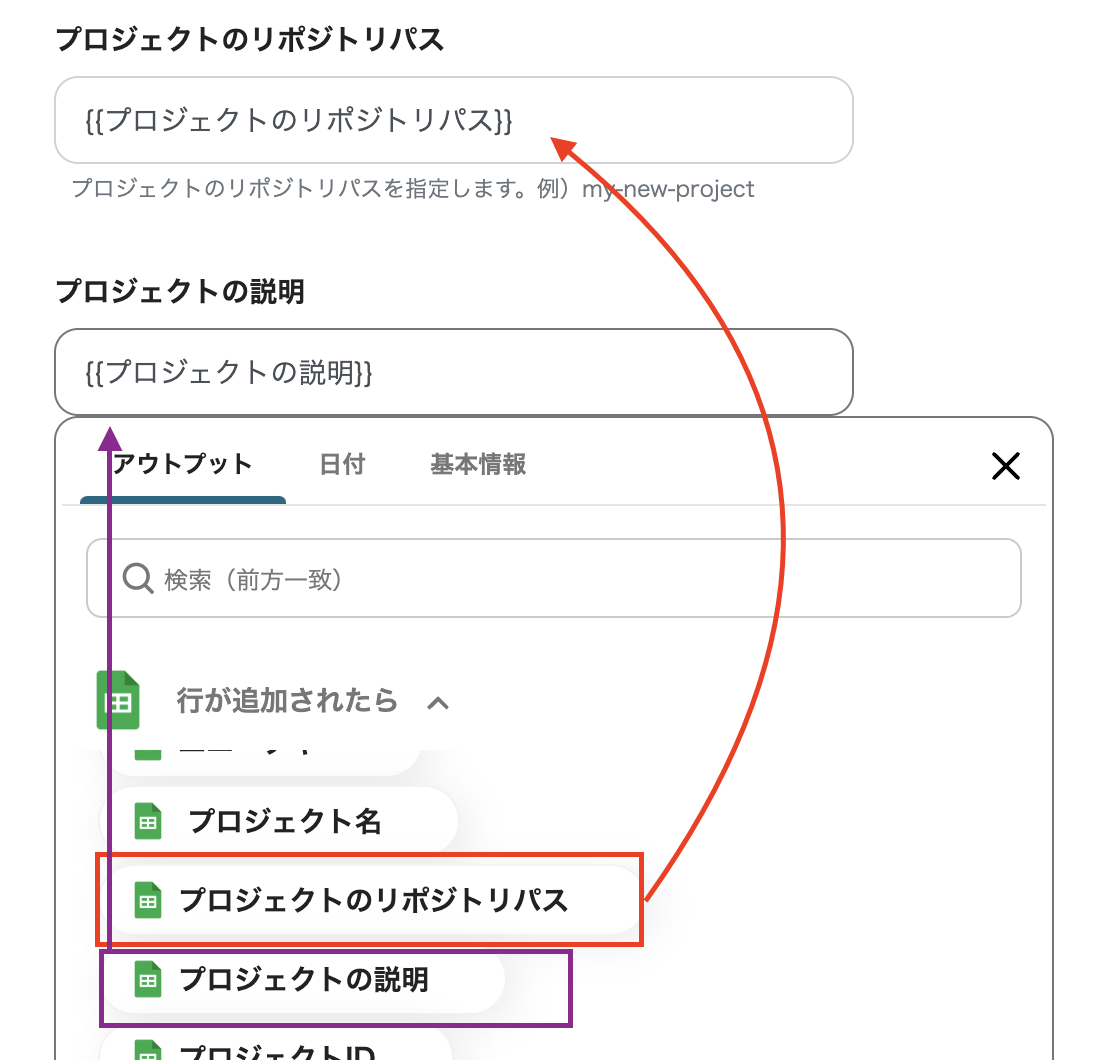Click the sheet icon on the プロジェクト名 chip

coord(148,822)
